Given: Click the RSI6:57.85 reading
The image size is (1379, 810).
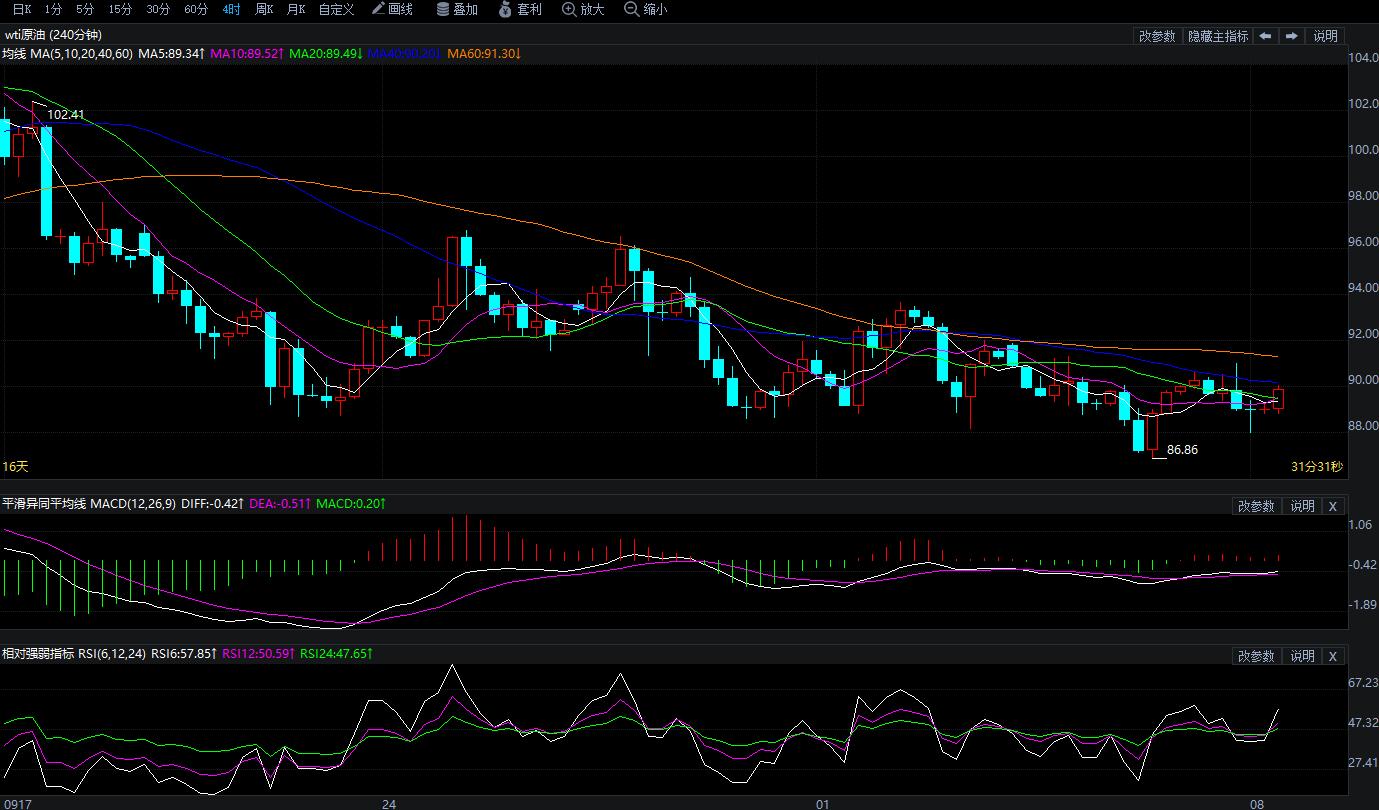Looking at the screenshot, I should click(184, 654).
